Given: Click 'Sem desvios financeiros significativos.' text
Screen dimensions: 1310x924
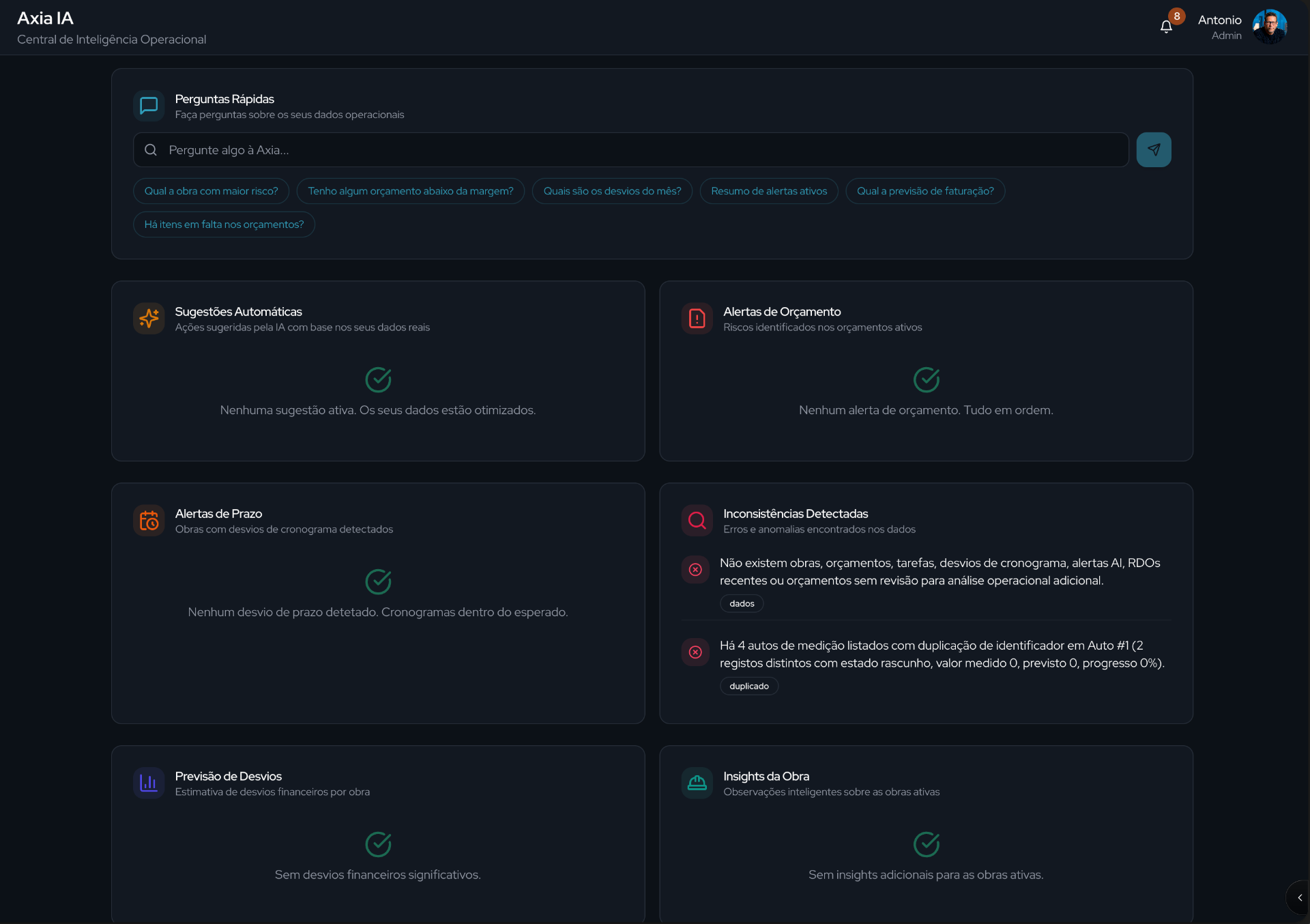Looking at the screenshot, I should (x=378, y=875).
